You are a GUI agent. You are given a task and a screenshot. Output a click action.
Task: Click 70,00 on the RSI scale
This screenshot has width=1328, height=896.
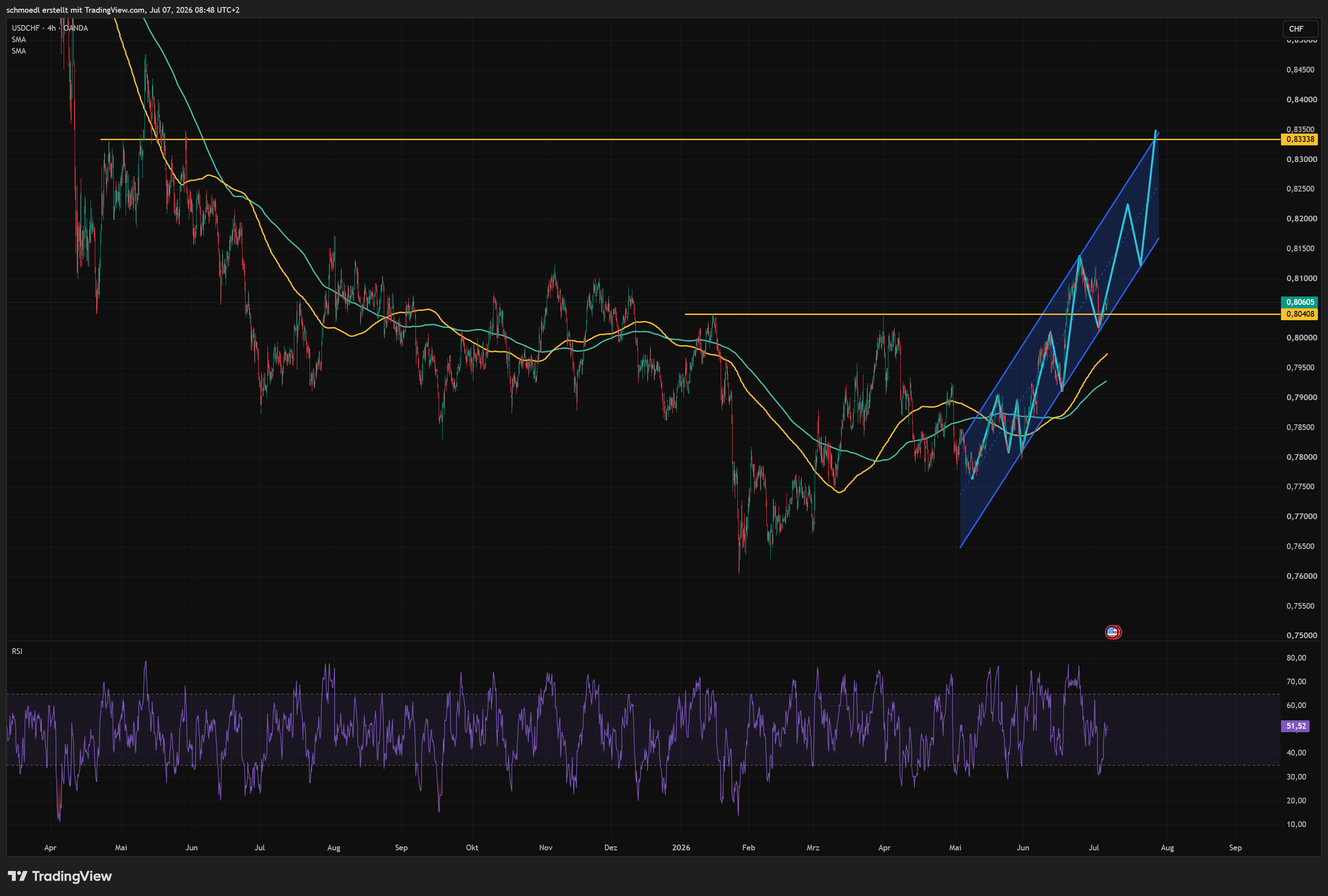pos(1296,681)
